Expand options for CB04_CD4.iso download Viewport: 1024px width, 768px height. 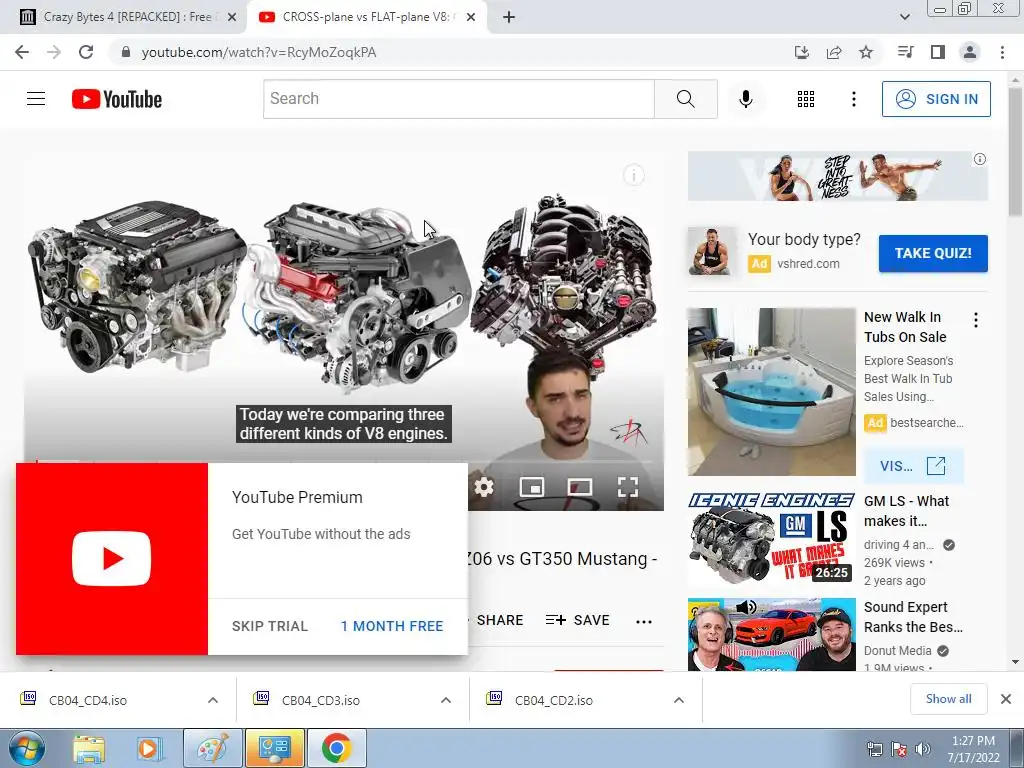[x=213, y=700]
